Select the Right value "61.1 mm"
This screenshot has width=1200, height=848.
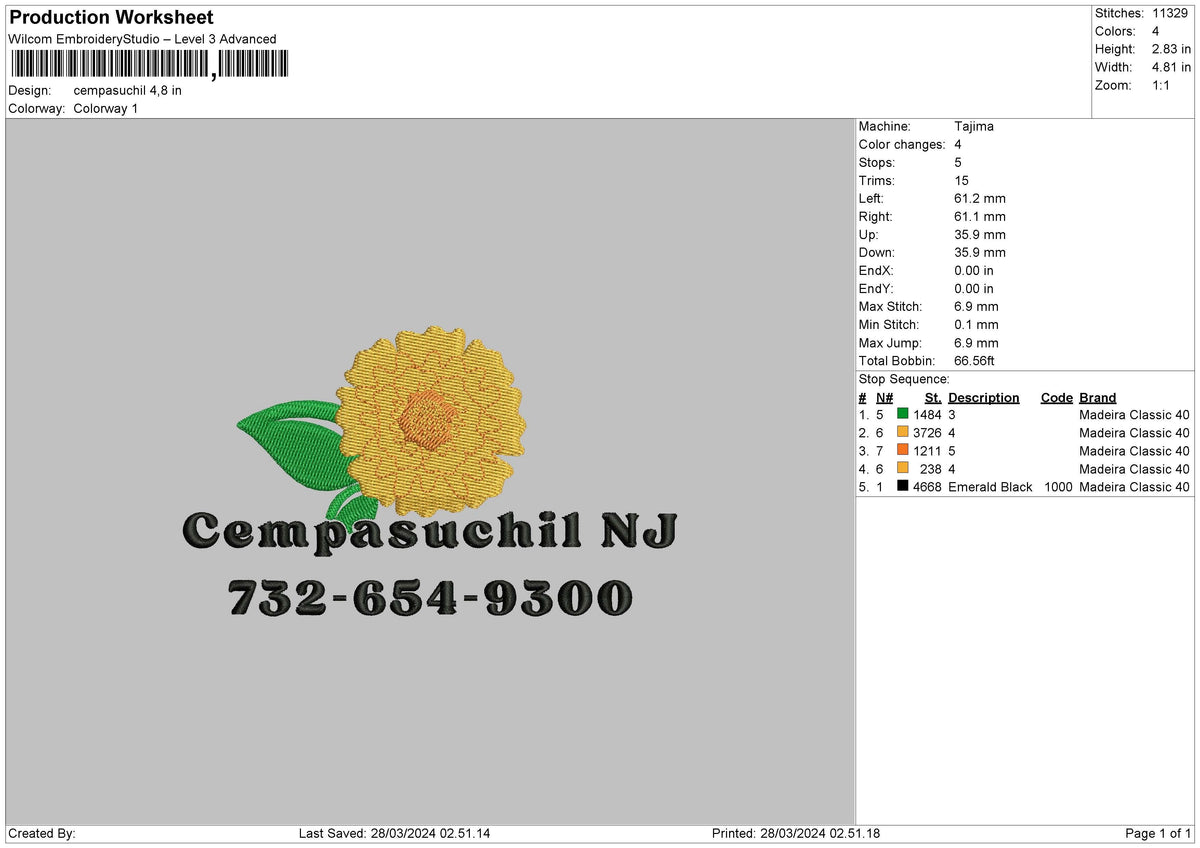[x=980, y=217]
